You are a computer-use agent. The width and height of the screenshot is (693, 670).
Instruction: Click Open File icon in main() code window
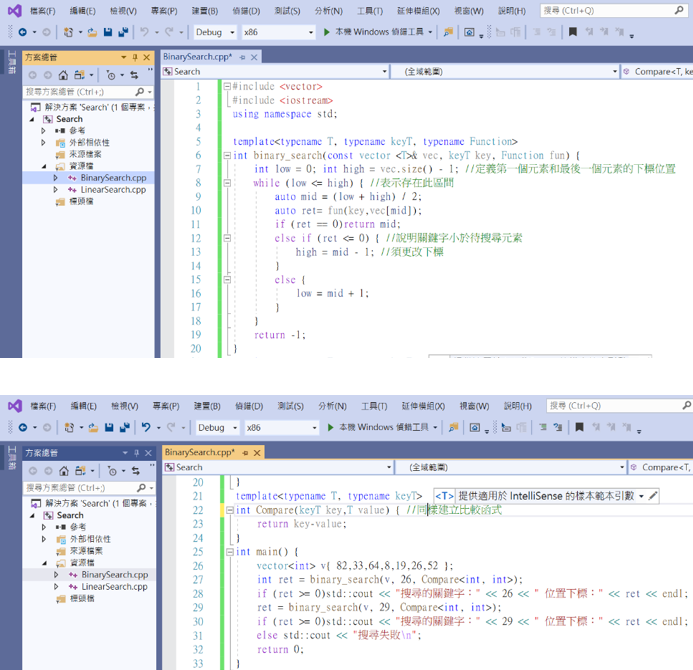click(x=93, y=427)
